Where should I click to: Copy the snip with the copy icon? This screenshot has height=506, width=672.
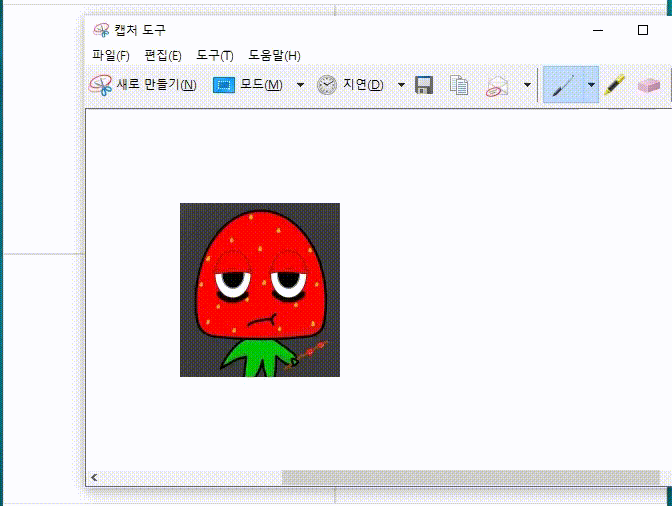click(459, 85)
